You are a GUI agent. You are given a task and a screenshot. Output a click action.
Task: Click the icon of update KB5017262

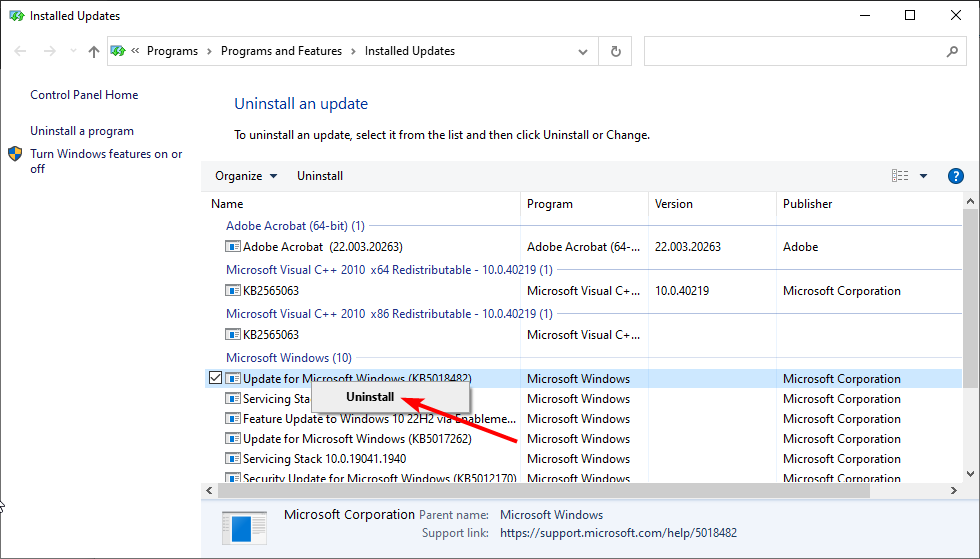tap(232, 438)
